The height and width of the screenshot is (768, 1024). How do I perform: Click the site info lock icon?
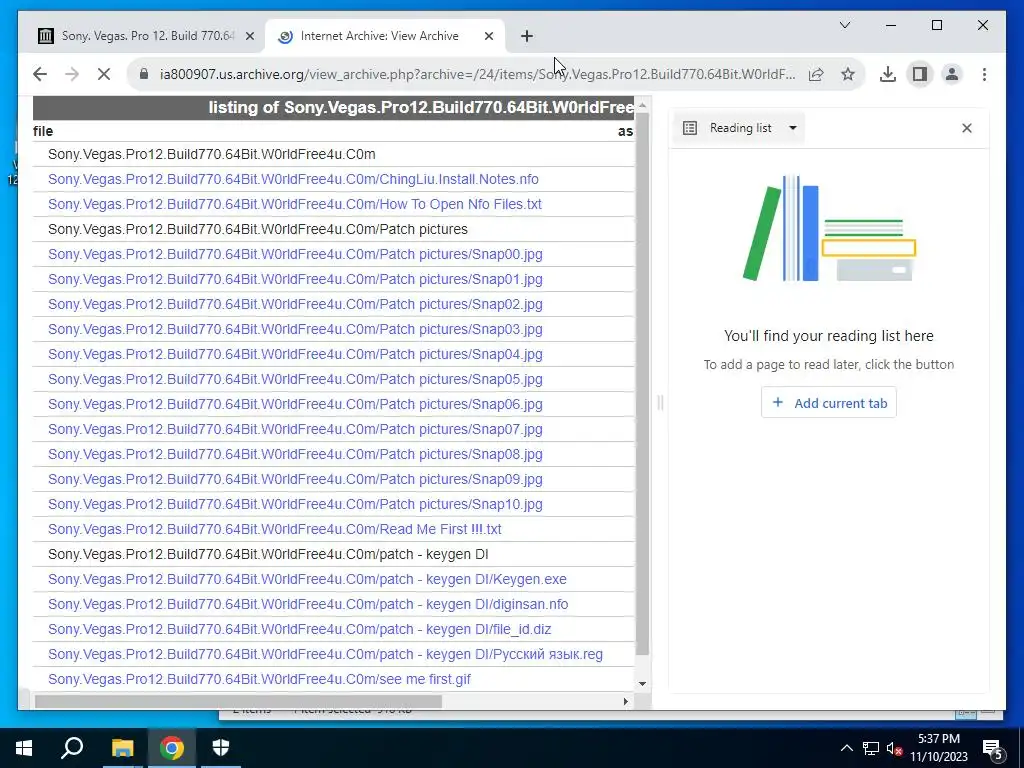pos(144,74)
